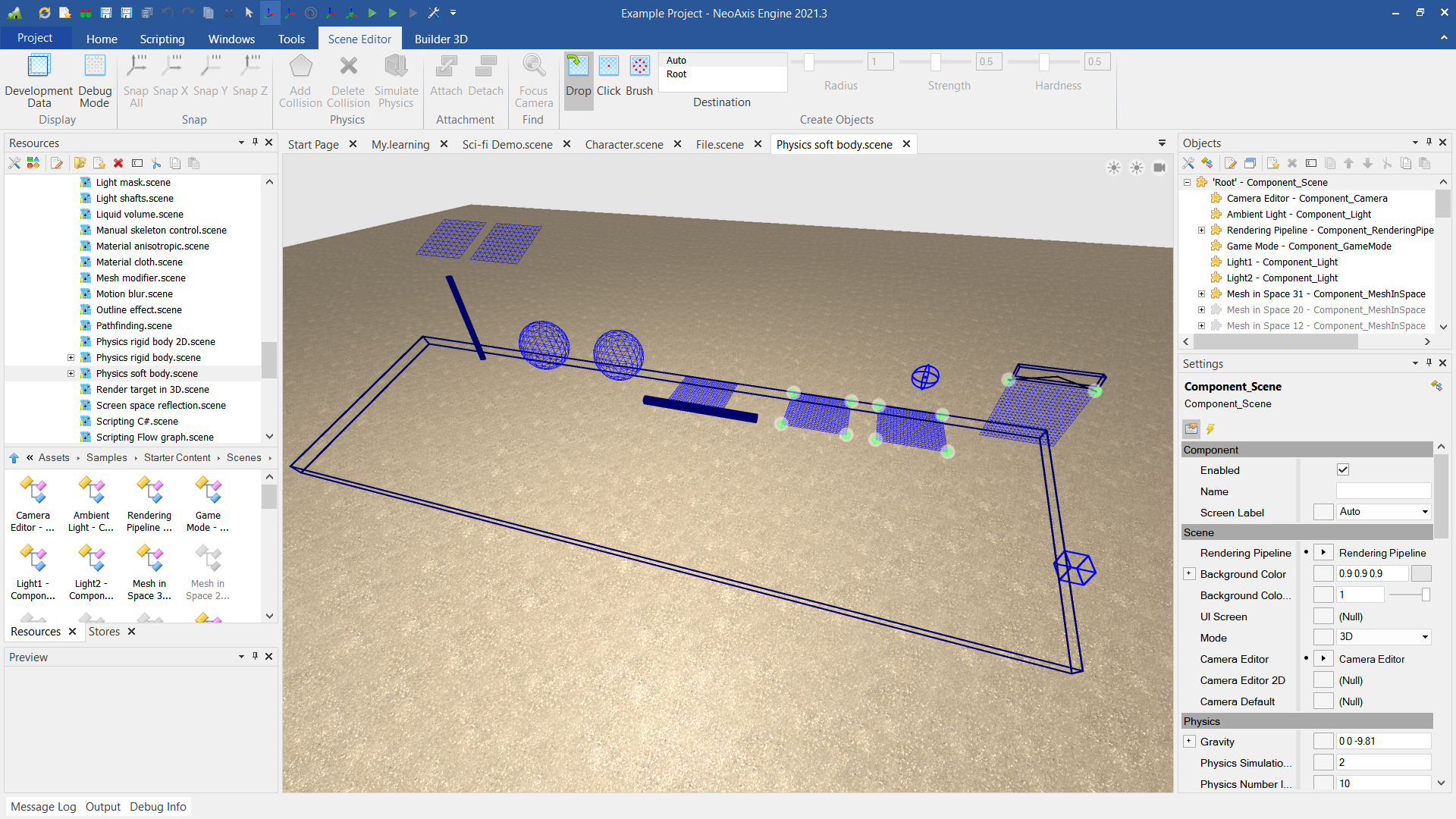
Task: Expand the Gravity property
Action: 1189,742
